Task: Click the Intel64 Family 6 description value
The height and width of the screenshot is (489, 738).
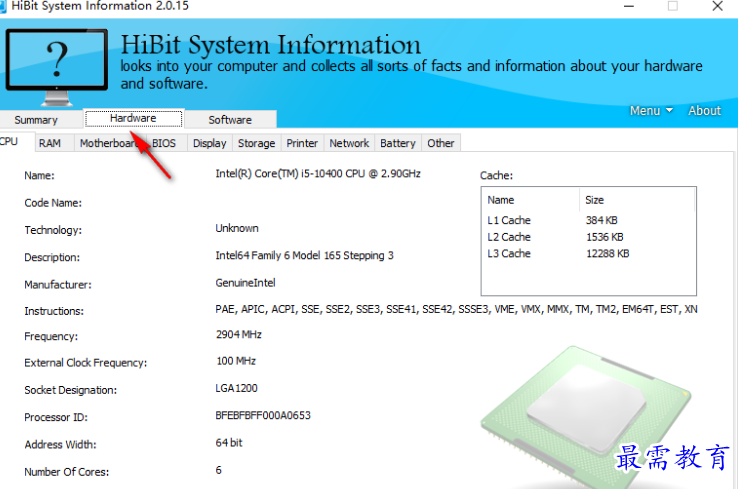Action: click(305, 256)
